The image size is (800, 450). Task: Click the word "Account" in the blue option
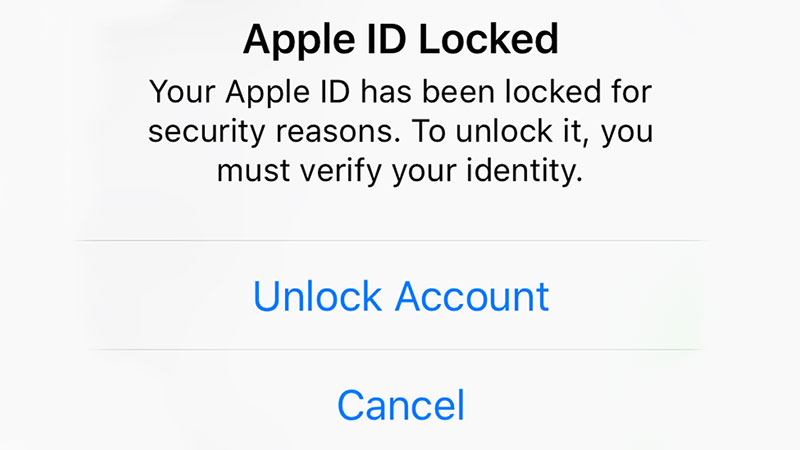pyautogui.click(x=472, y=296)
